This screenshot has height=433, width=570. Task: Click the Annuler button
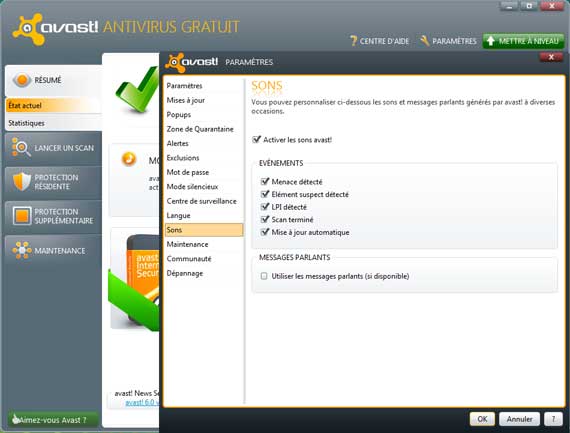[519, 419]
